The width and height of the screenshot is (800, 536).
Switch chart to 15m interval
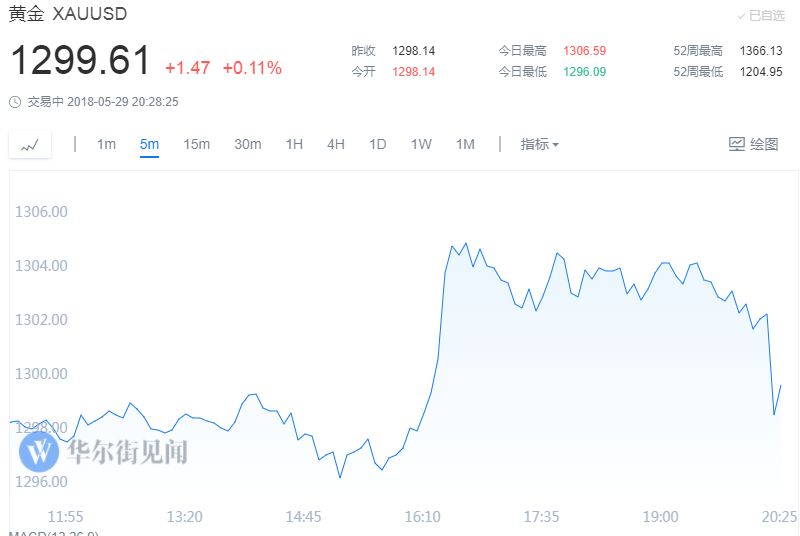196,144
